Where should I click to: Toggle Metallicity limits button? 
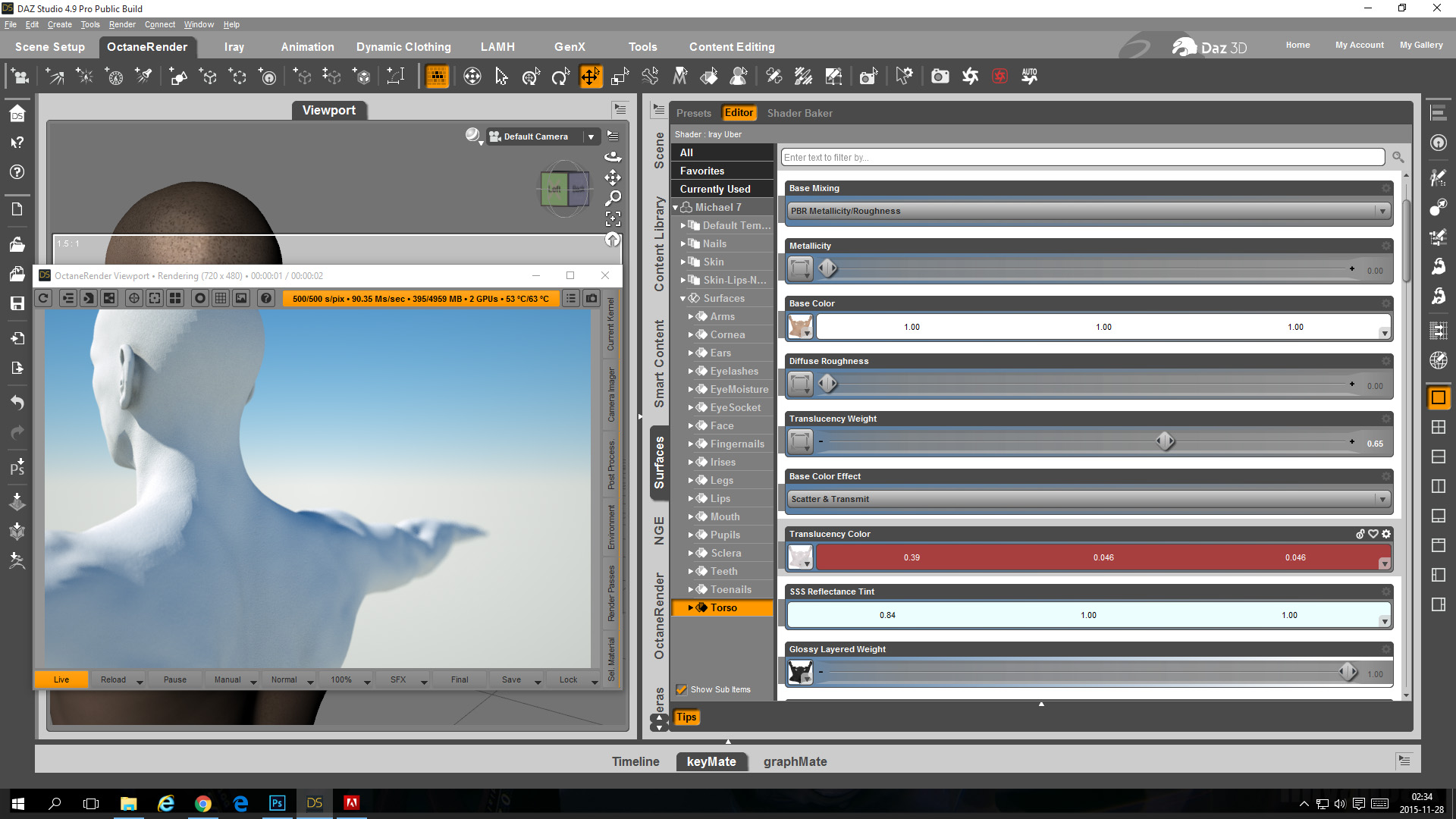coord(800,268)
